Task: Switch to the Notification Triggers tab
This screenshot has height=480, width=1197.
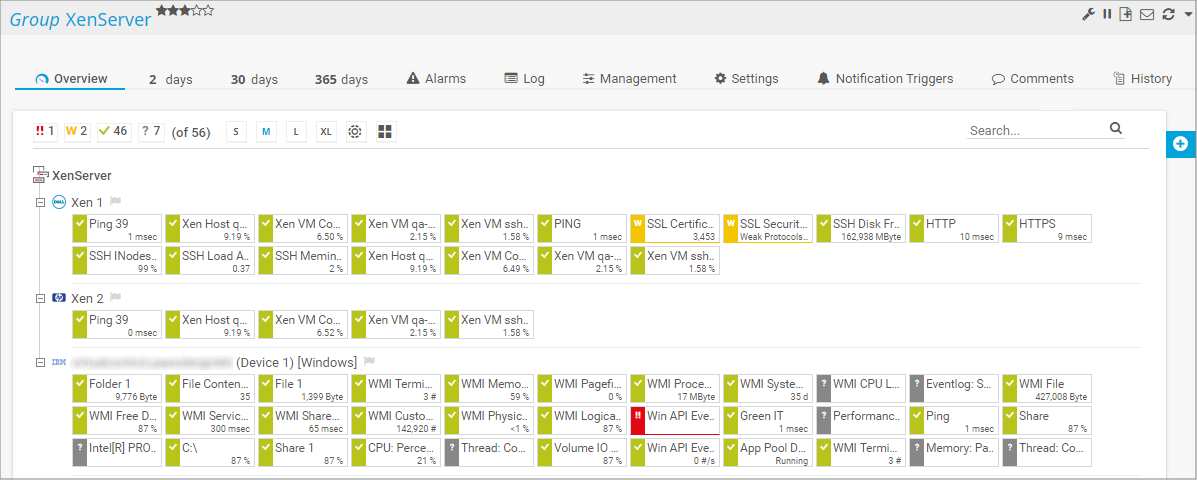Action: coord(884,79)
